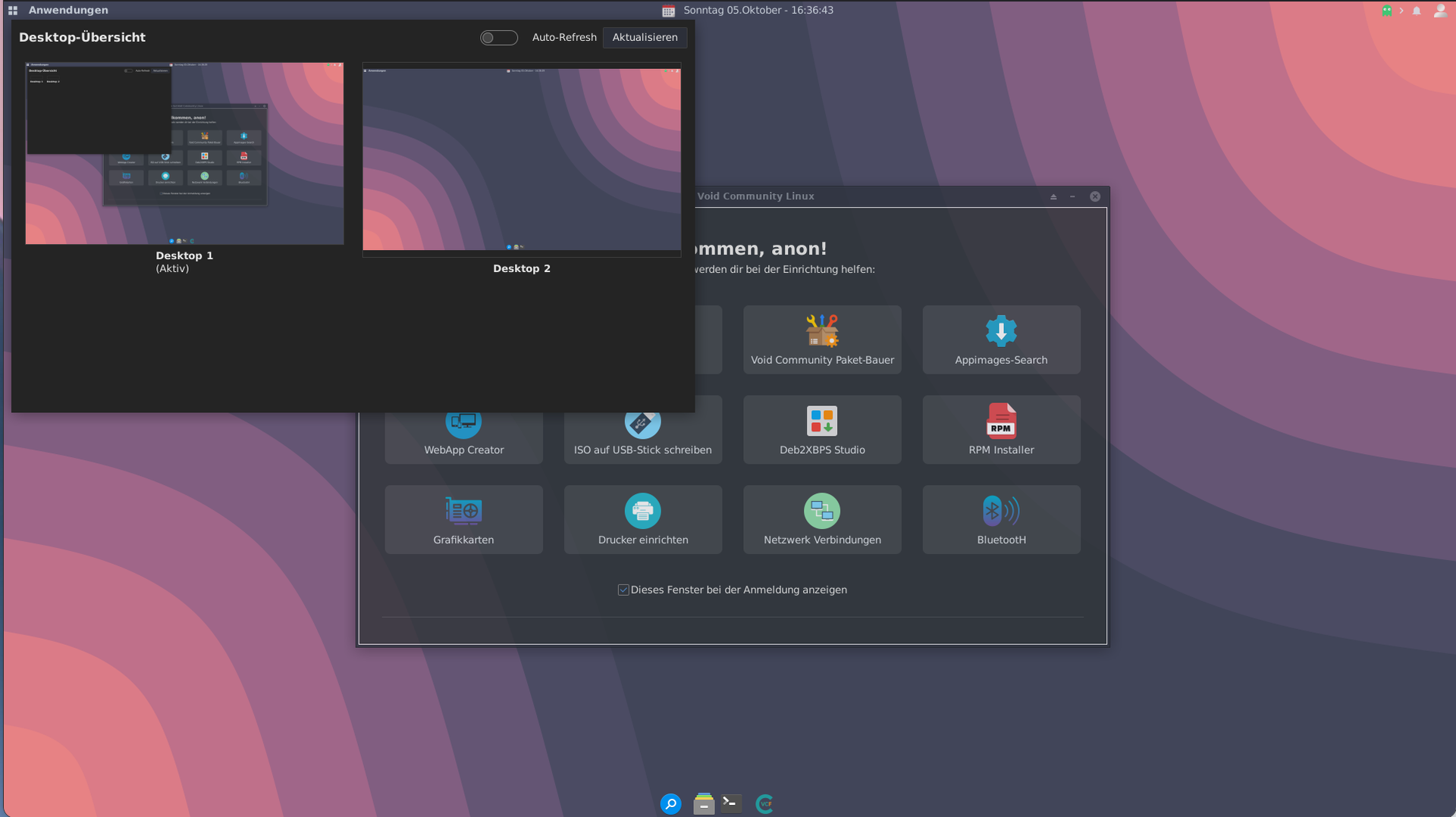Image resolution: width=1456 pixels, height=817 pixels.
Task: Launch WebApp Creator
Action: (x=463, y=436)
